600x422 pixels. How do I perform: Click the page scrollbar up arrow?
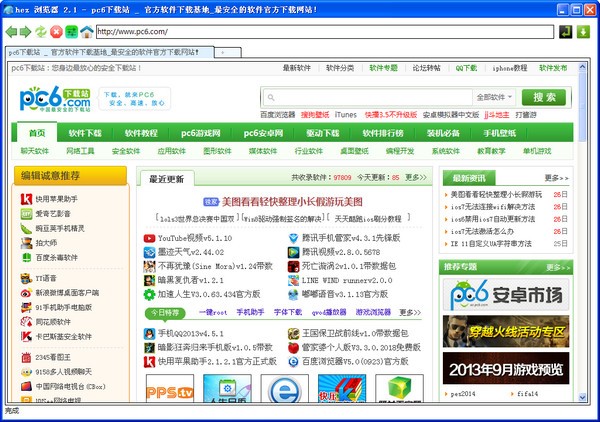(x=582, y=67)
